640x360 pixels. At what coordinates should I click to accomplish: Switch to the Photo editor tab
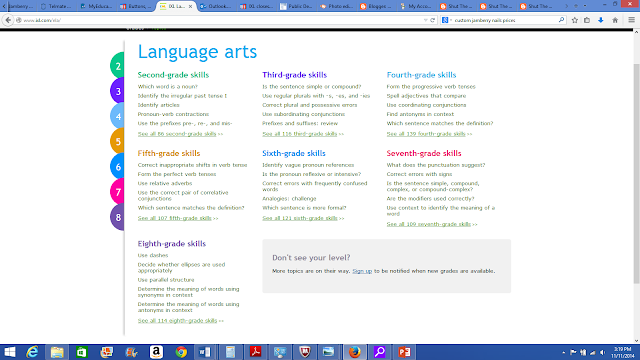337,6
